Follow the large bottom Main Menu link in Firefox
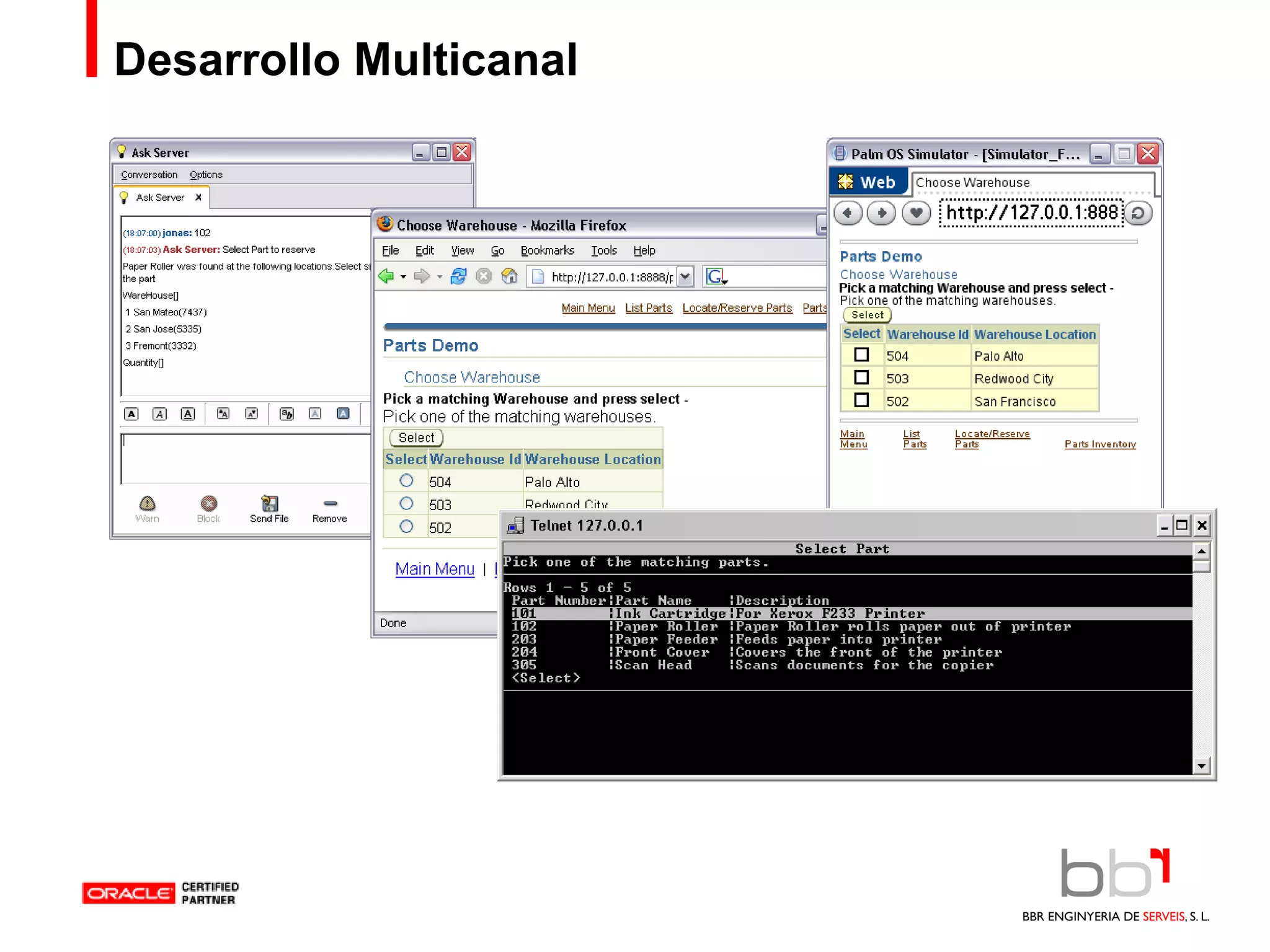The image size is (1270, 952). coord(435,568)
